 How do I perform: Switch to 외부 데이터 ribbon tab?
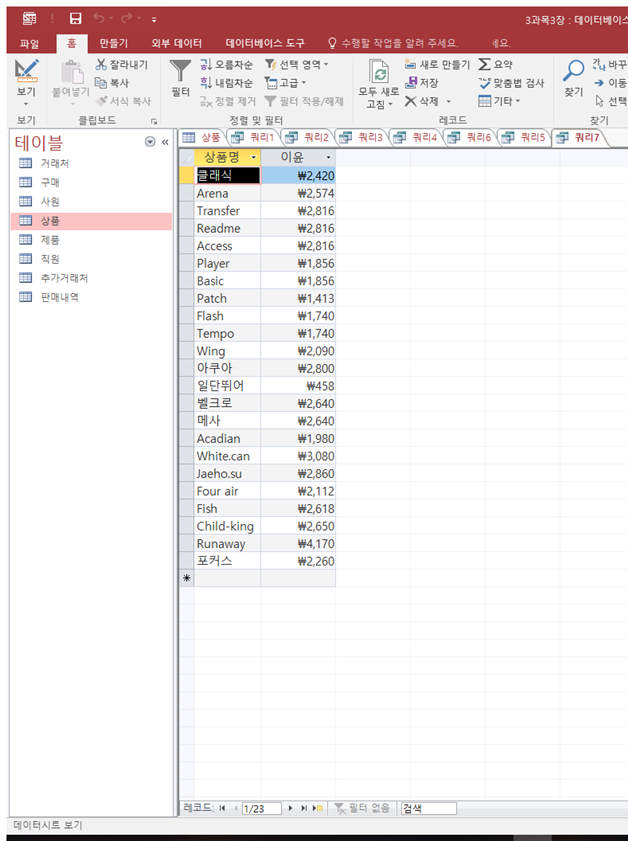pos(176,43)
